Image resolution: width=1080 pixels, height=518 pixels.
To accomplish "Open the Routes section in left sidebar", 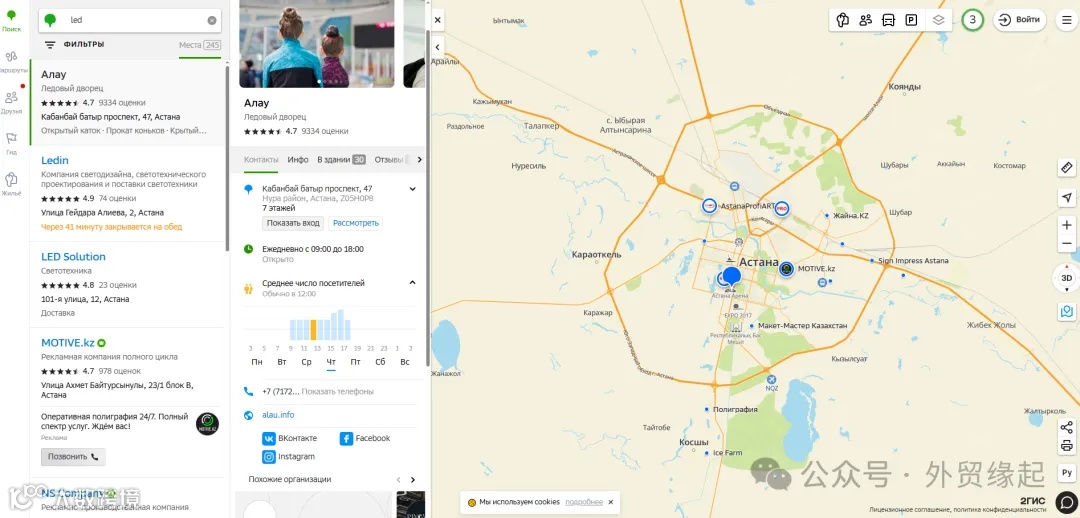I will 11,61.
